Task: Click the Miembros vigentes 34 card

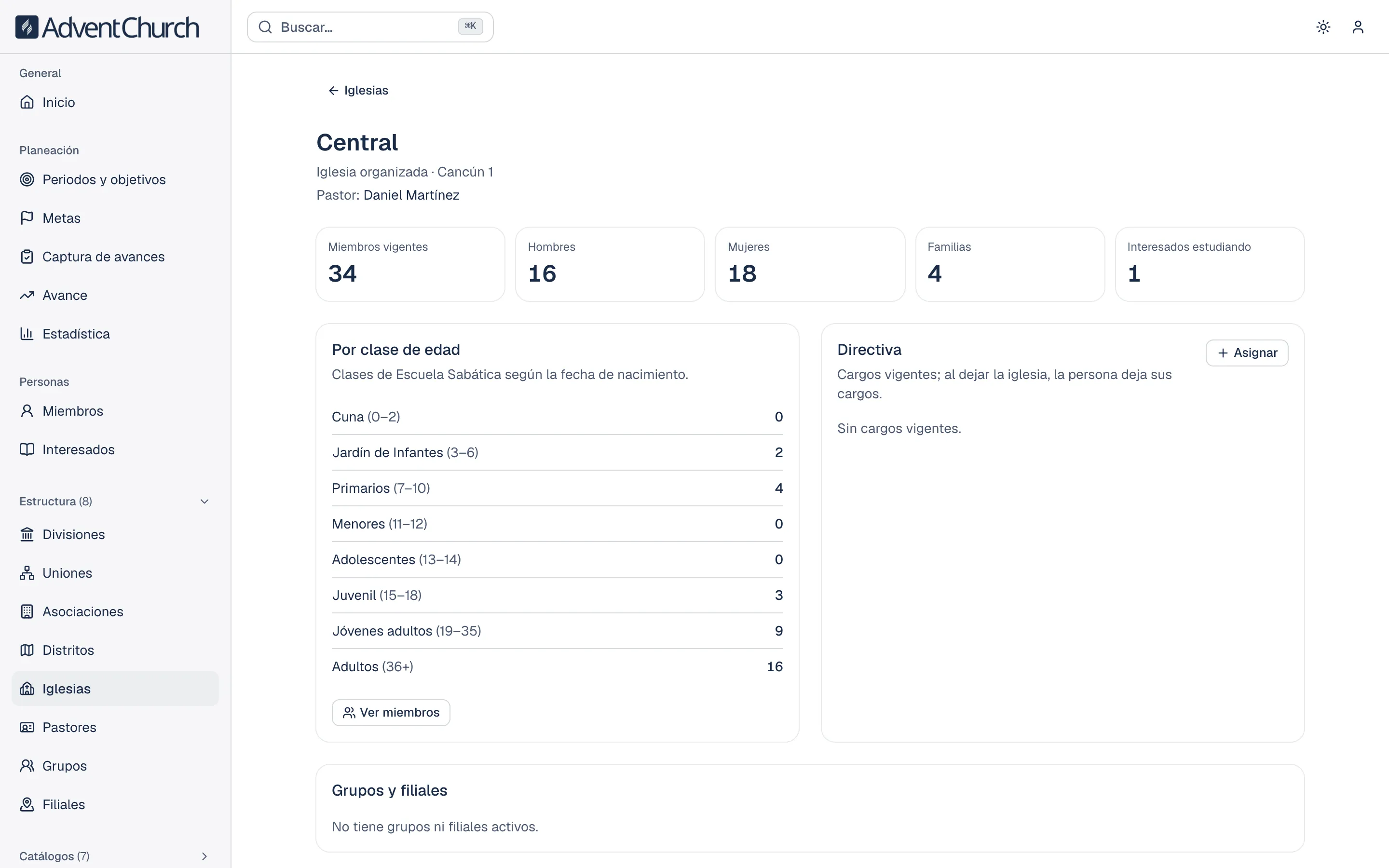Action: click(410, 264)
